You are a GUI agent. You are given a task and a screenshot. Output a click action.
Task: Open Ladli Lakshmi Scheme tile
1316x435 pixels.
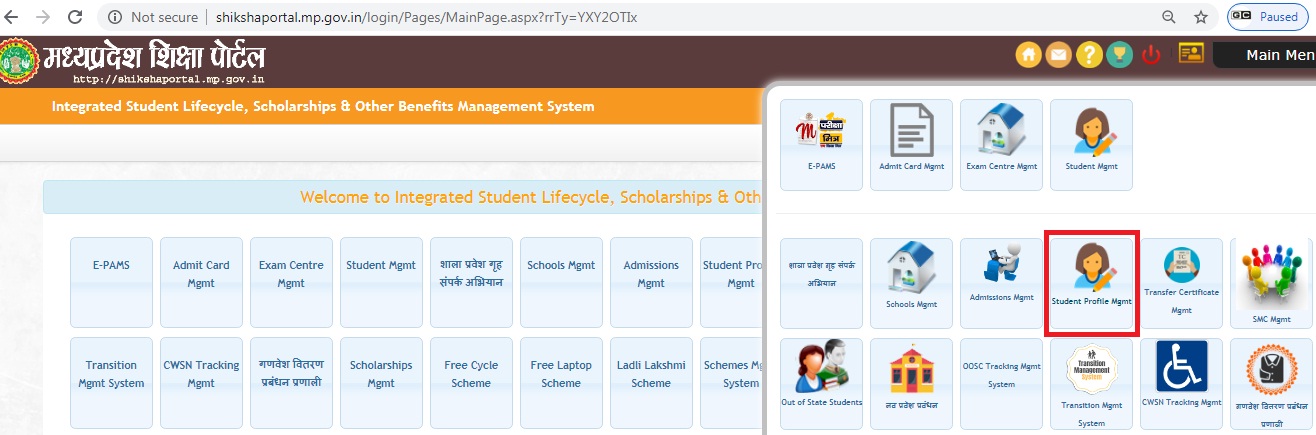click(x=651, y=374)
